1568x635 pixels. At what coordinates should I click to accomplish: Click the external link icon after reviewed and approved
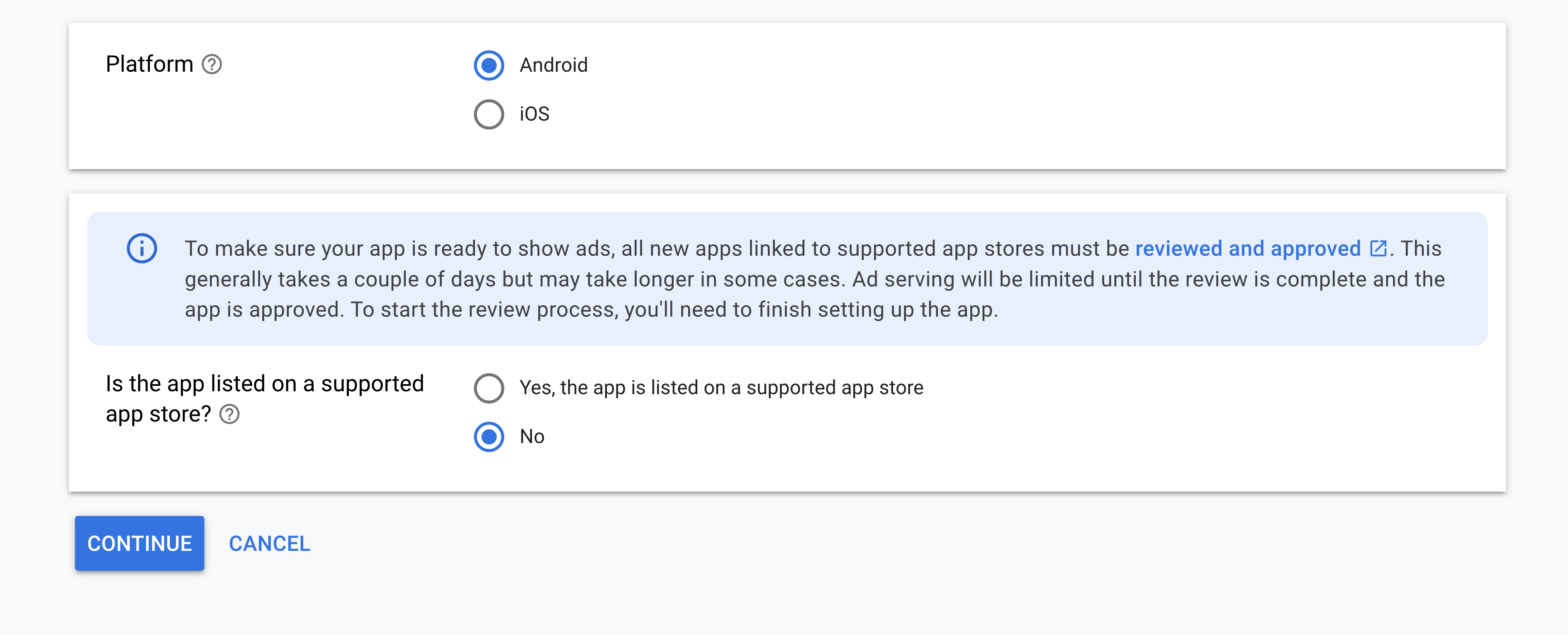(1378, 248)
